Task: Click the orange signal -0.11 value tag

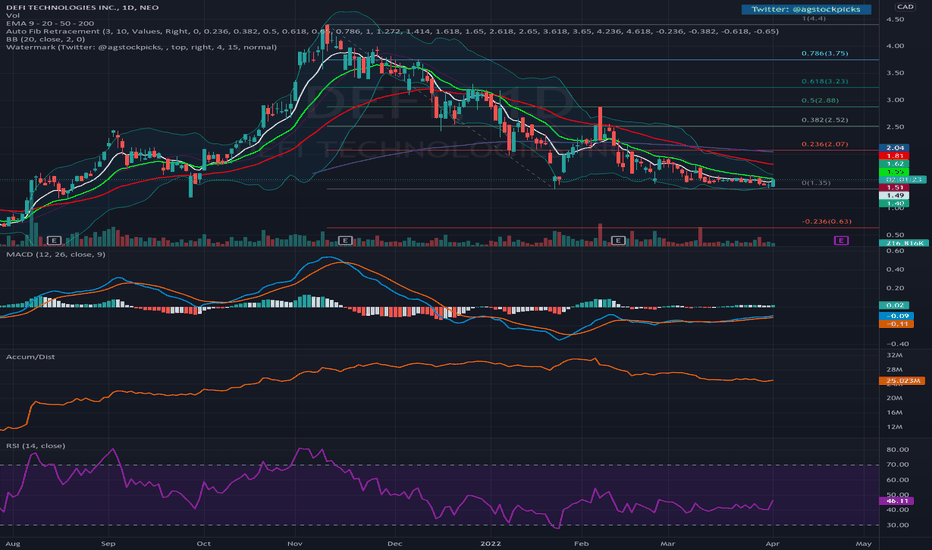Action: tap(896, 324)
